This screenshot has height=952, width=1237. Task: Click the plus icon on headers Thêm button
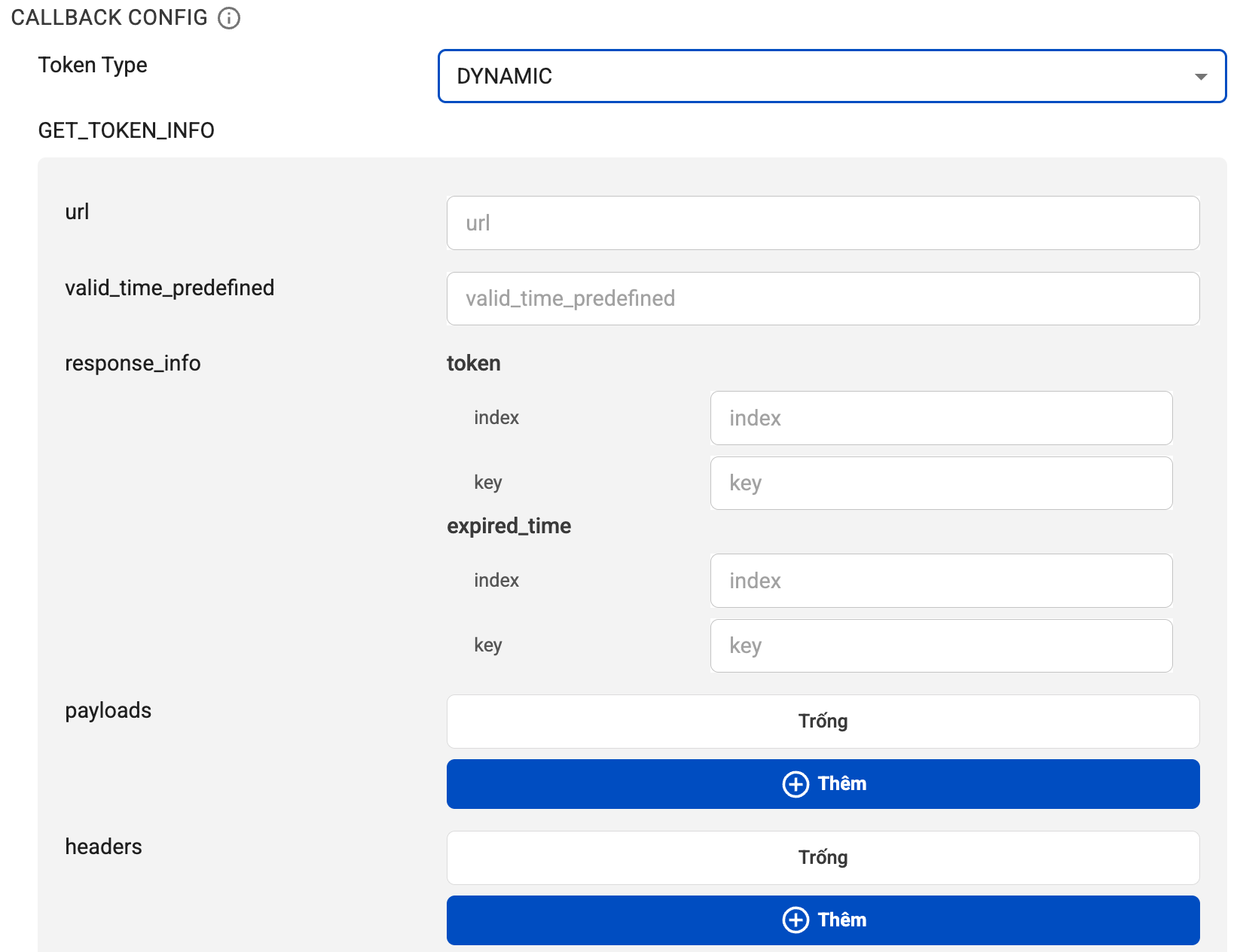(x=796, y=920)
